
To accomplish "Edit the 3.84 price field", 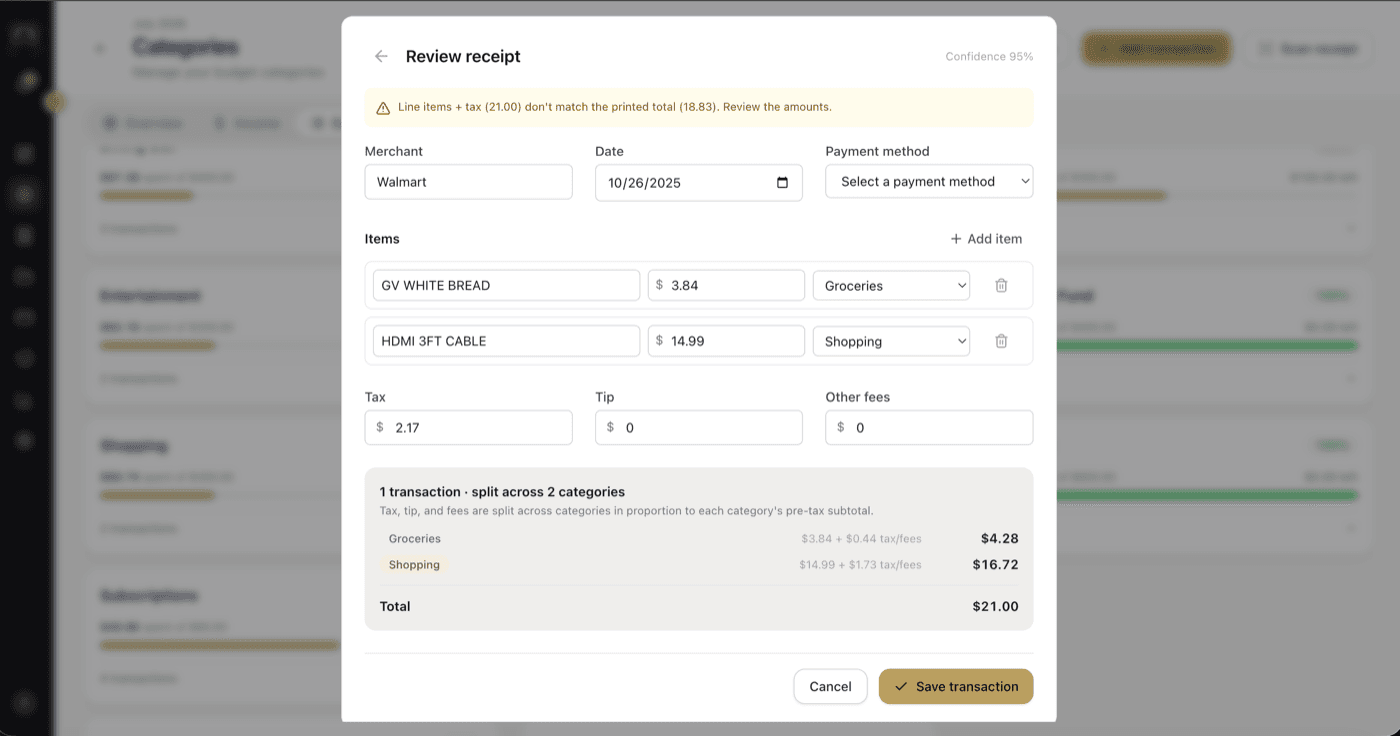I will 726,286.
